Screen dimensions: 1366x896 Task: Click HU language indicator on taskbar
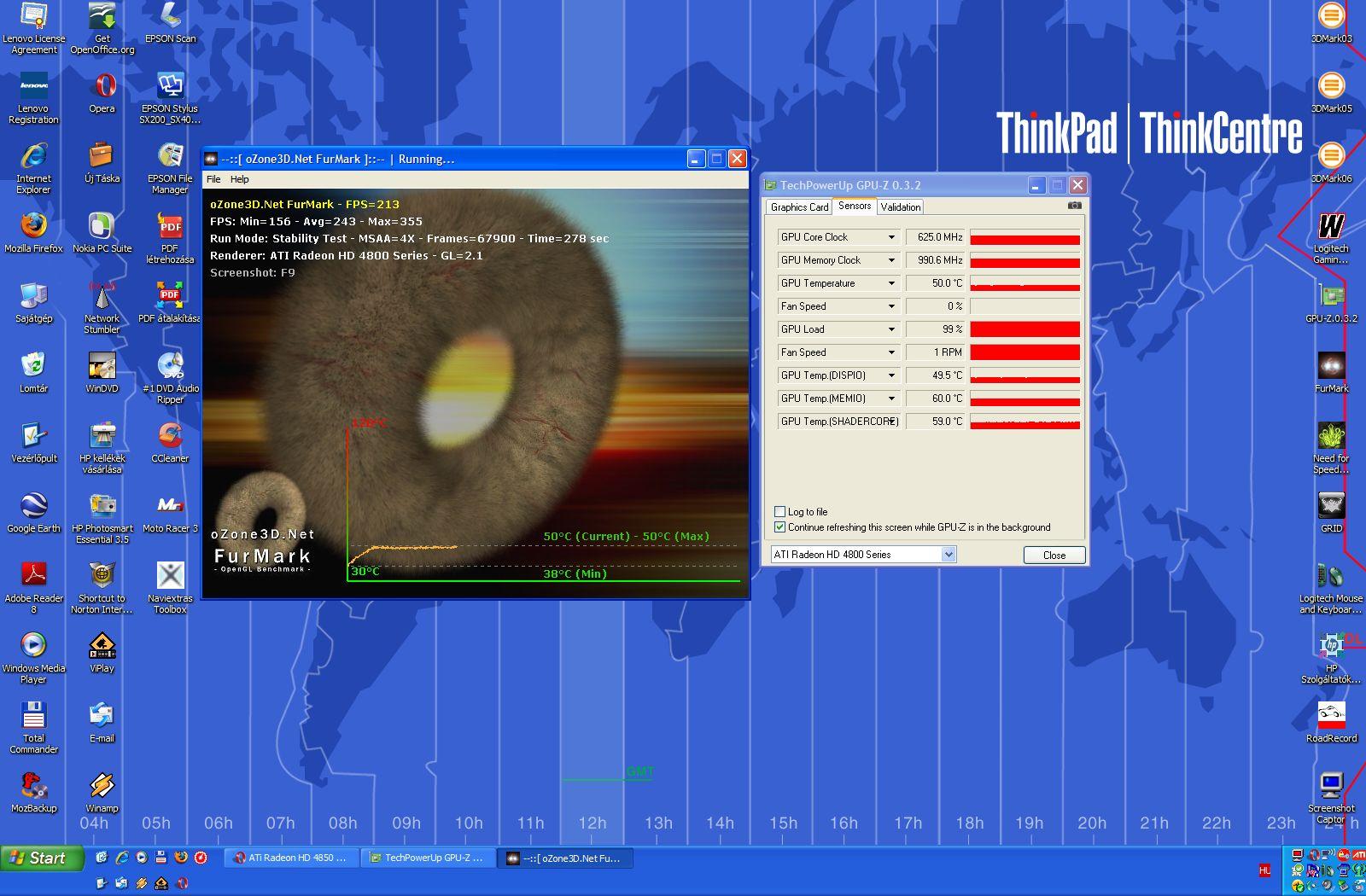pos(1264,870)
